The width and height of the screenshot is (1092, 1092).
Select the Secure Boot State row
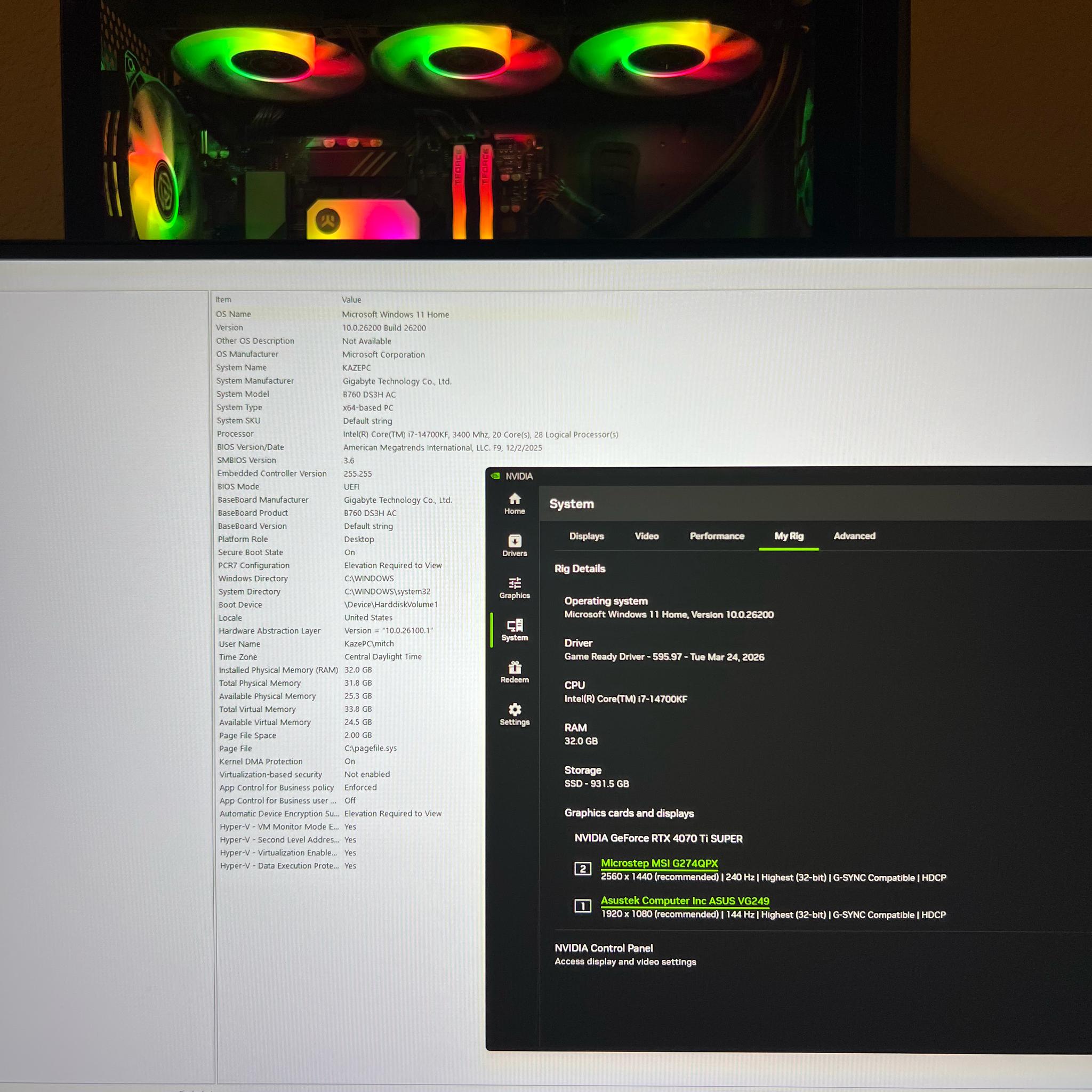coord(287,552)
